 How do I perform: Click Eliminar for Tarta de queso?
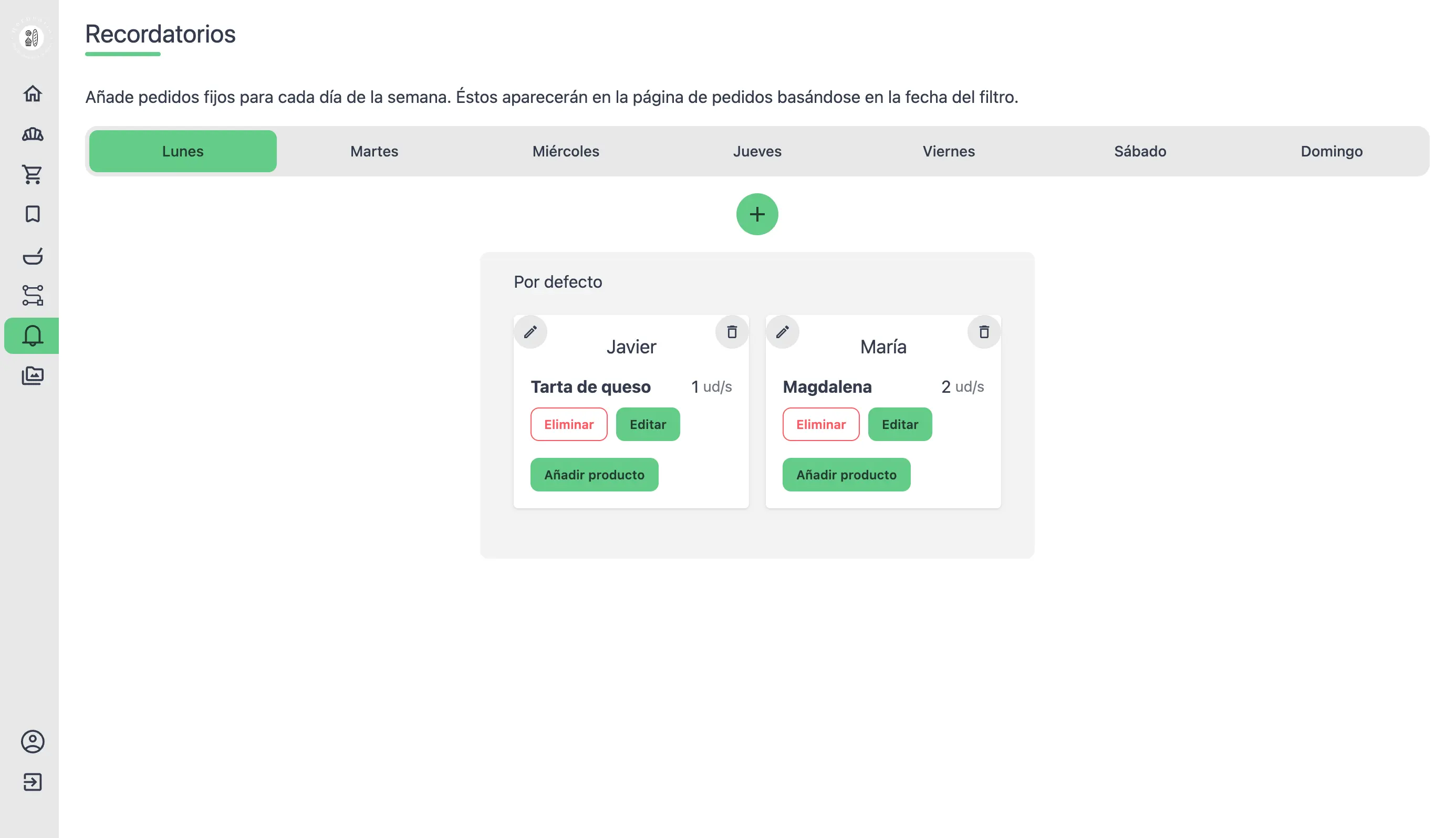568,424
